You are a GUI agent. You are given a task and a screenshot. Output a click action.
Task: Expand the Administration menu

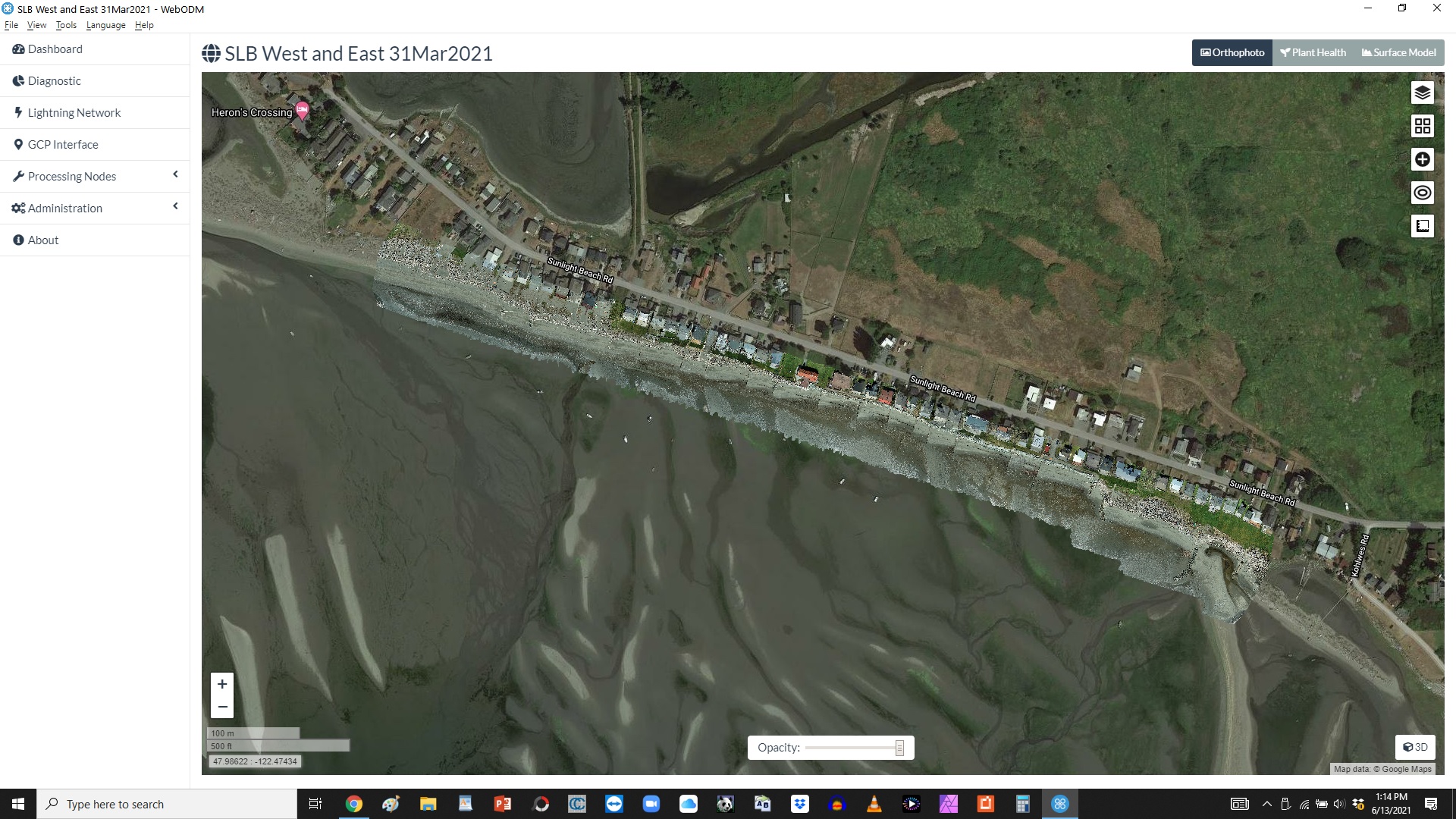pos(174,206)
